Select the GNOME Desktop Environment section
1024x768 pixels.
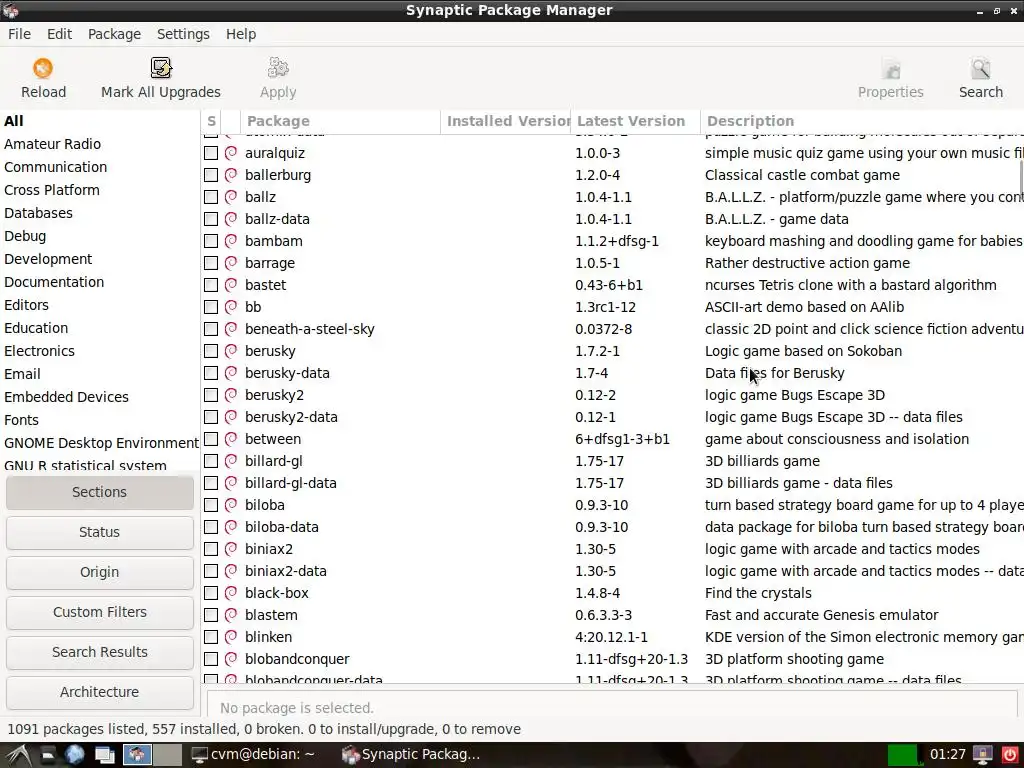pos(101,443)
